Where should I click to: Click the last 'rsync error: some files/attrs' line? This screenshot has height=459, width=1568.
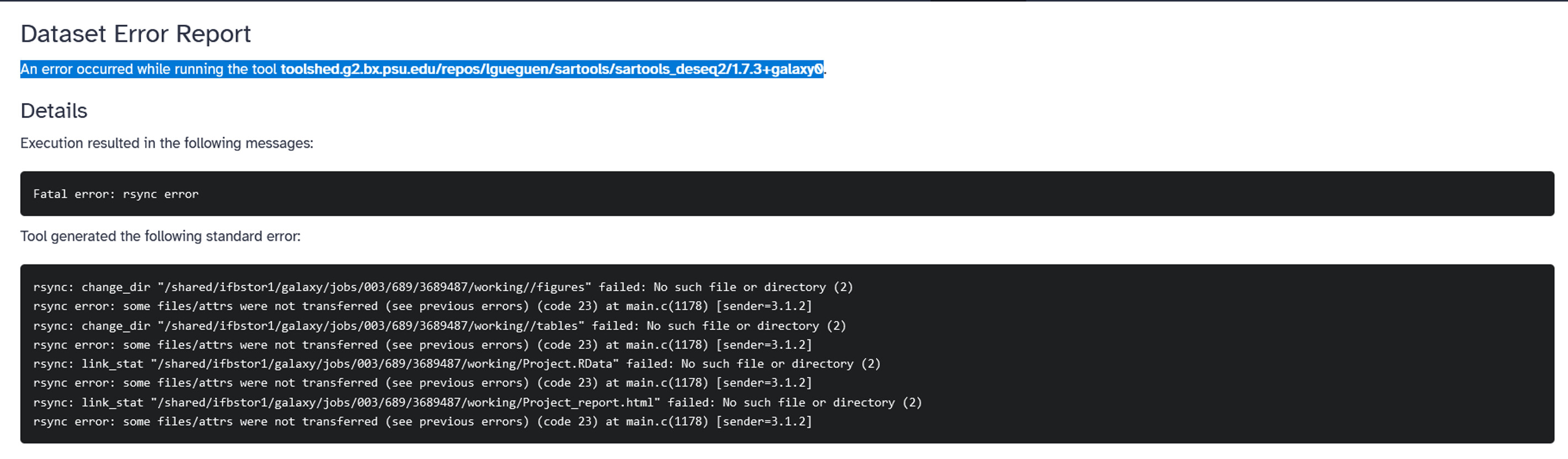(x=422, y=422)
